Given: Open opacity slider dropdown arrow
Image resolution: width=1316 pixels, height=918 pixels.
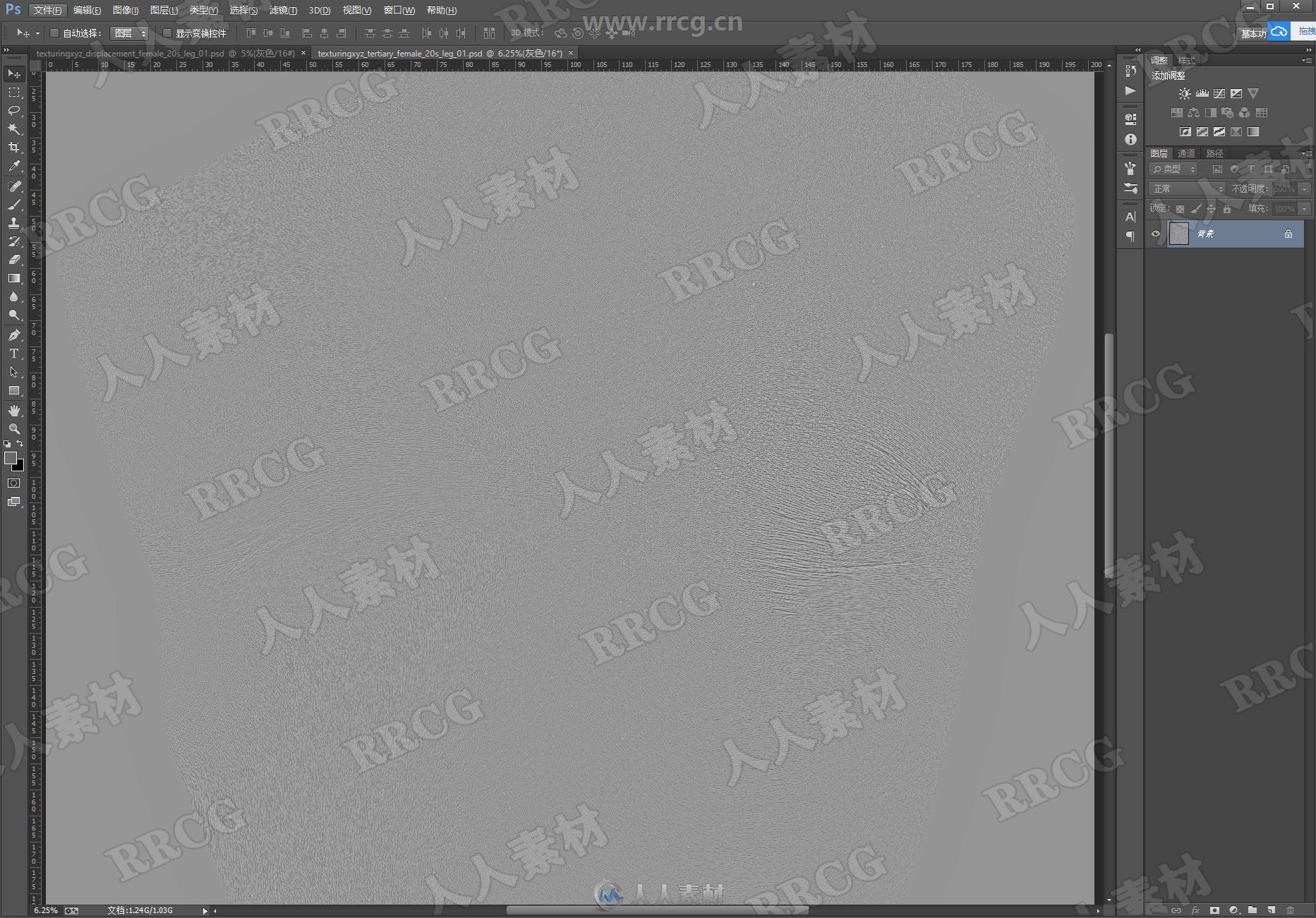Looking at the screenshot, I should click(x=1304, y=189).
